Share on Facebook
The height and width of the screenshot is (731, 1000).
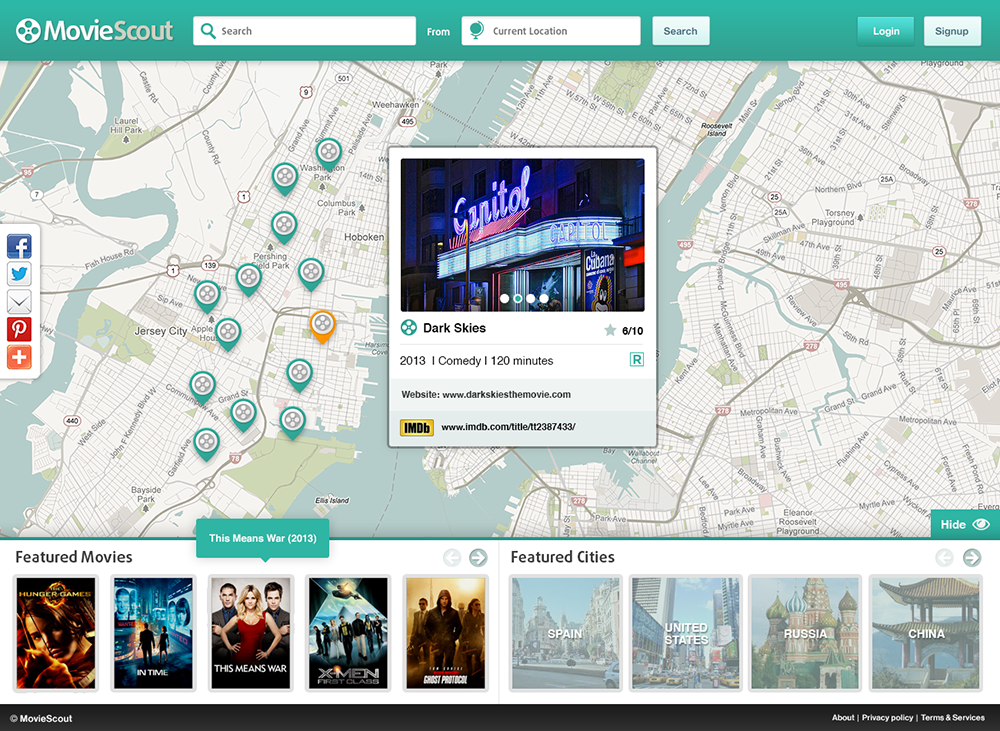19,246
